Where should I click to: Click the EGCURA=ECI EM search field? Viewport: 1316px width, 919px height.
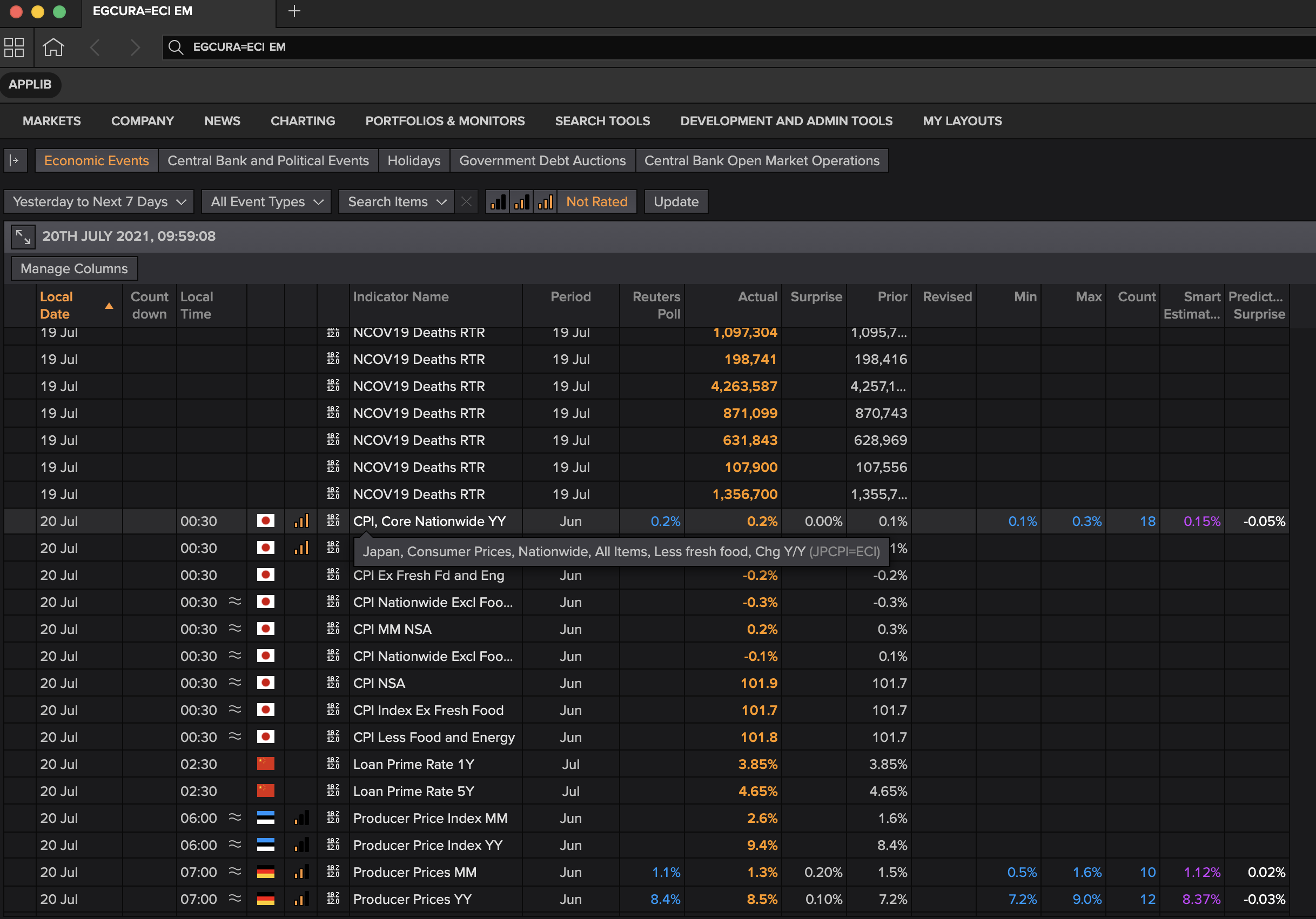pos(740,47)
